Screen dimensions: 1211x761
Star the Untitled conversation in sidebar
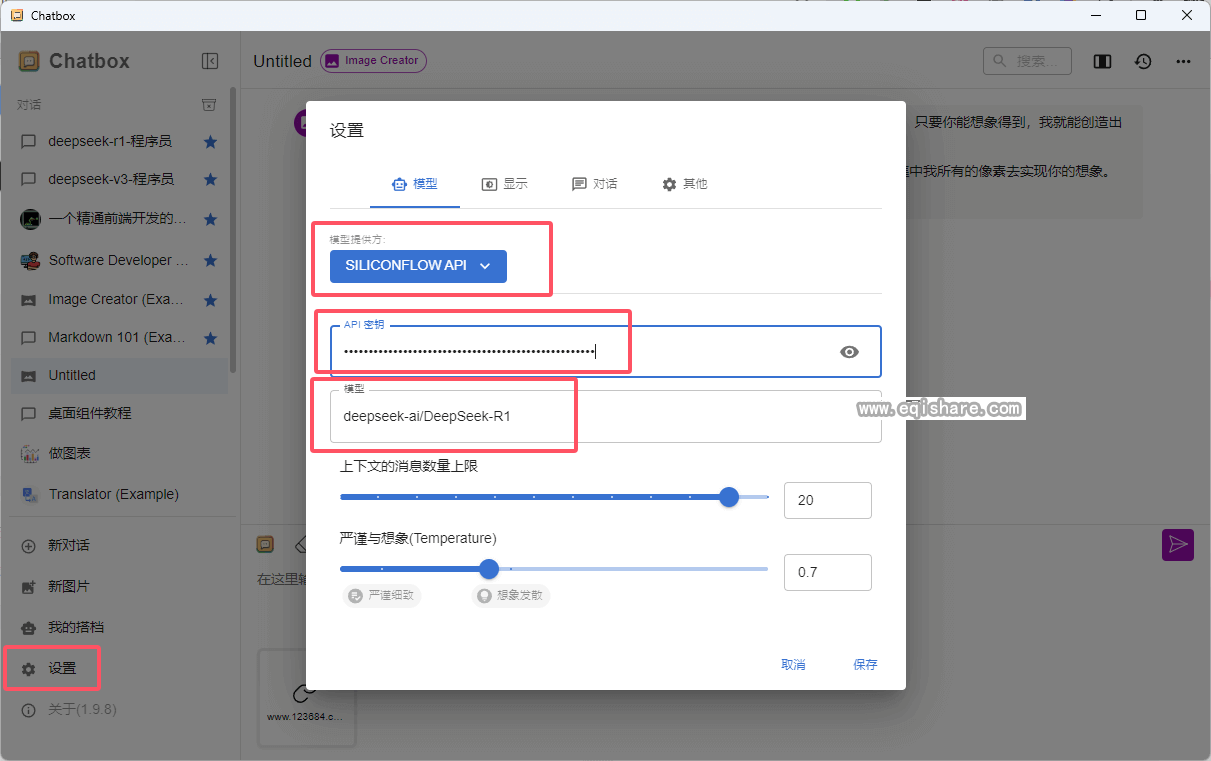tap(210, 375)
